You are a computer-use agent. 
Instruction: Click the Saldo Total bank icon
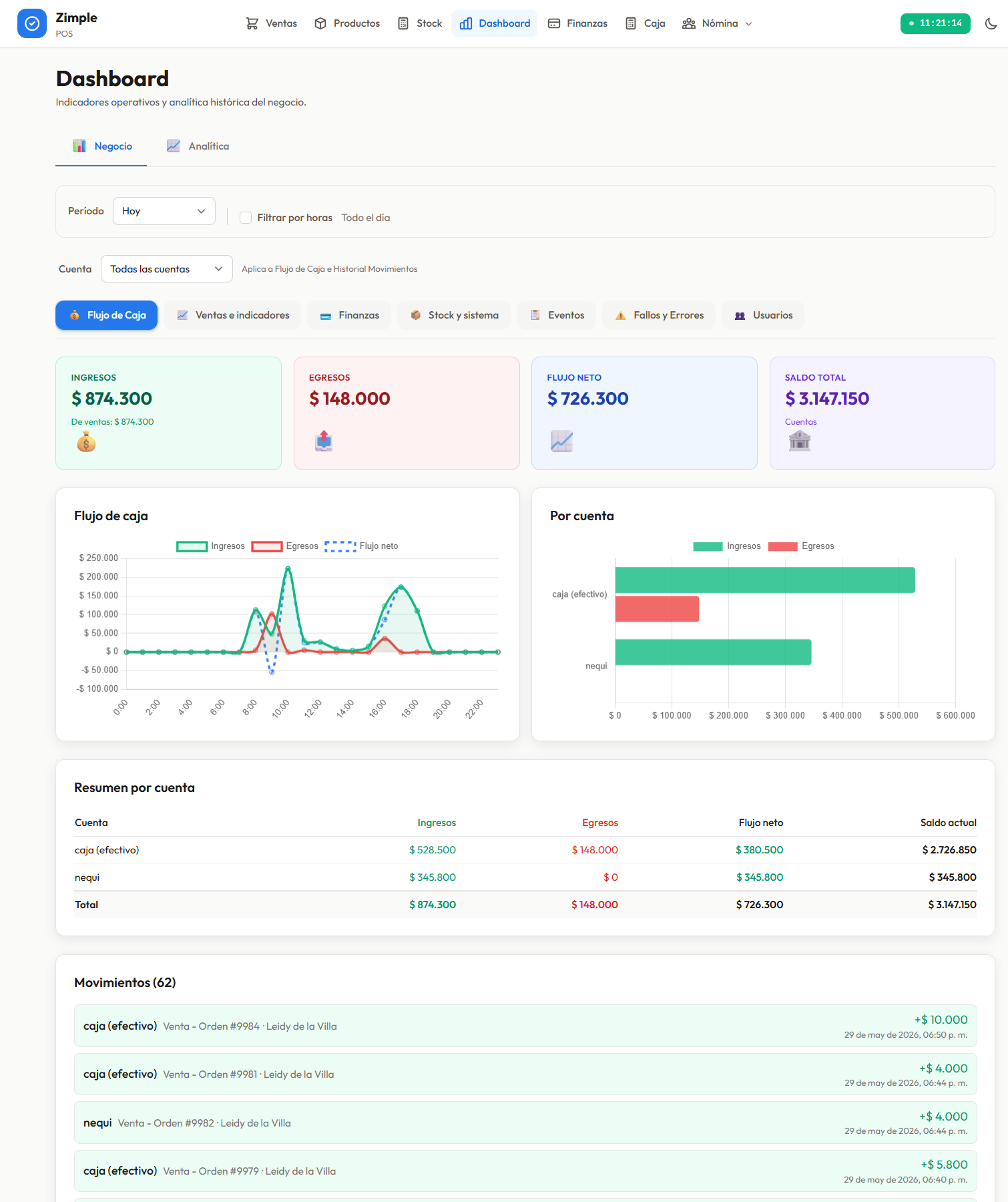(799, 441)
